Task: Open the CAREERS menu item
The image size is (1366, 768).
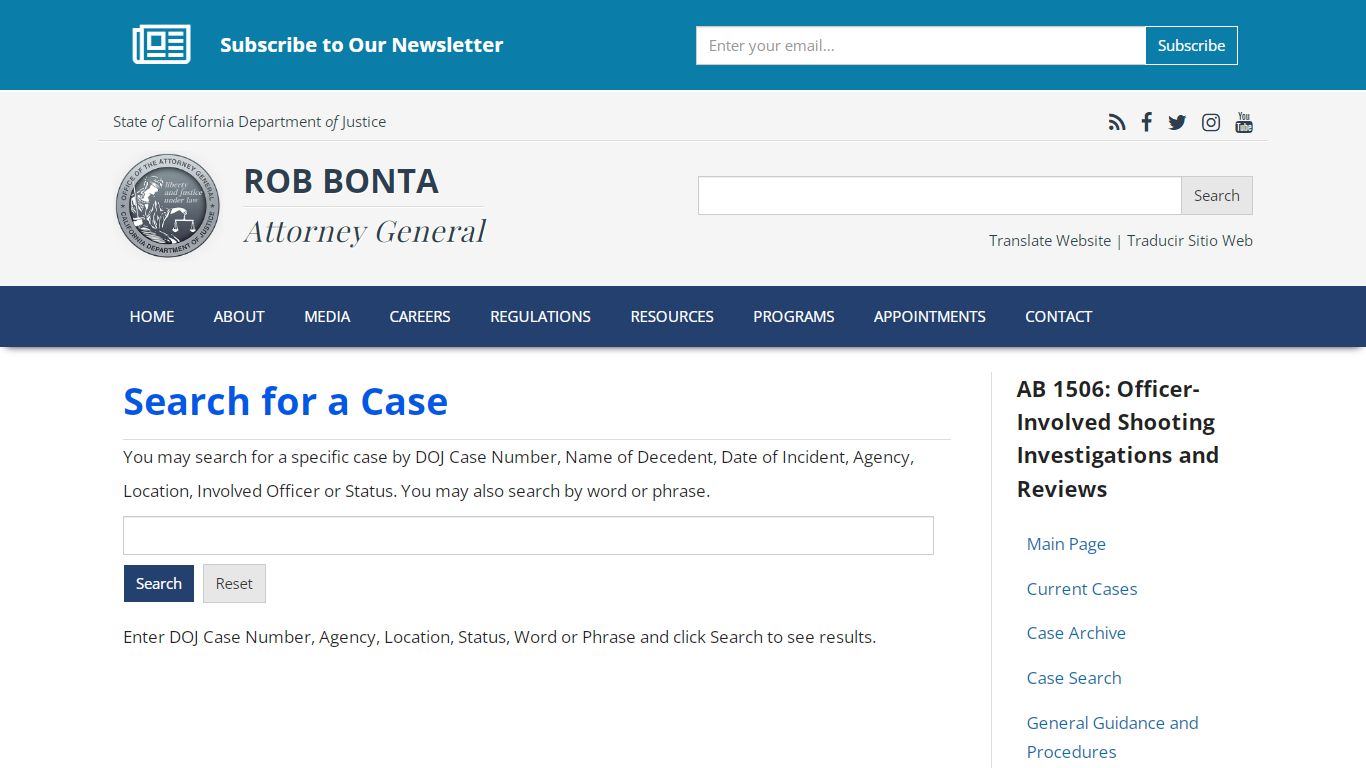Action: [x=420, y=316]
